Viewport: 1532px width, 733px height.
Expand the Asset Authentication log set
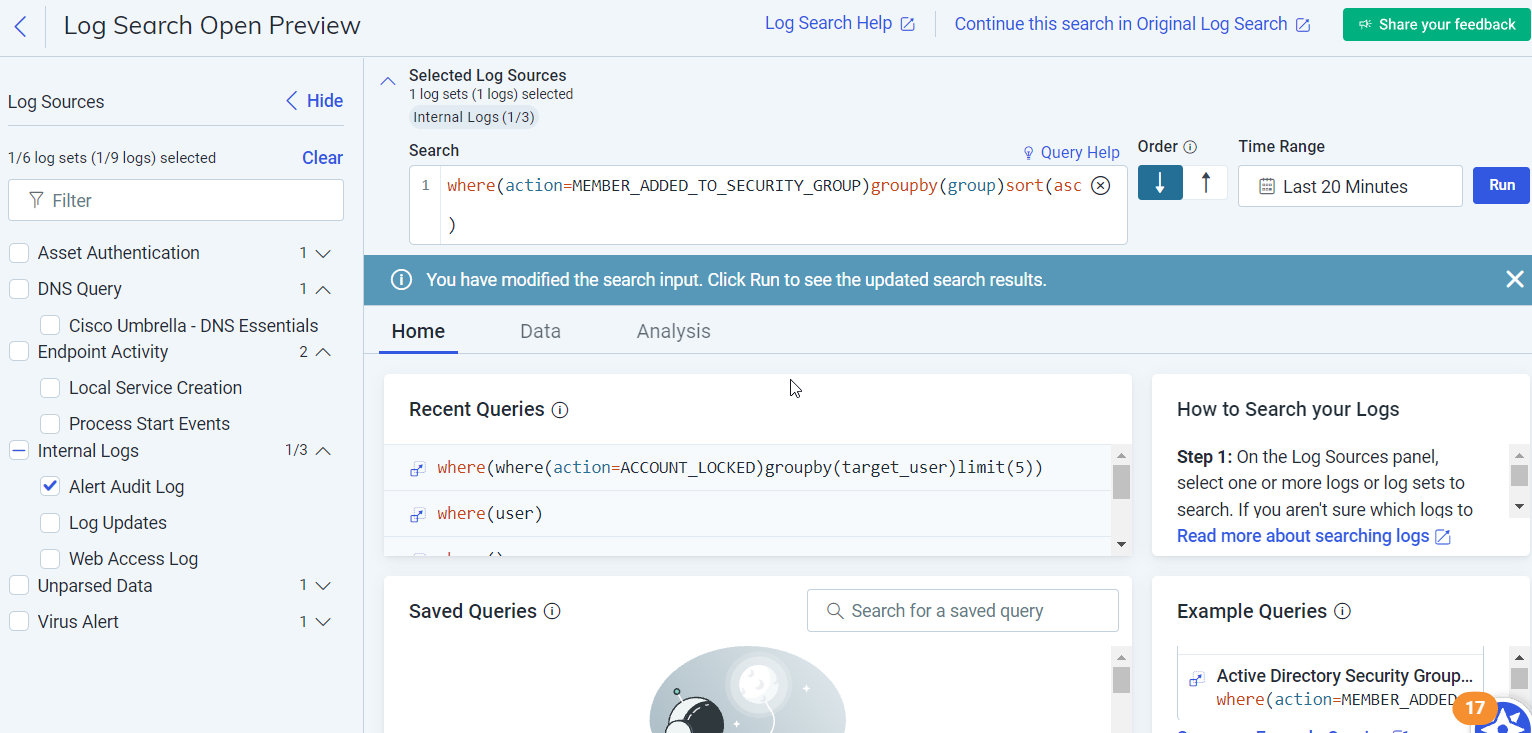(x=322, y=254)
